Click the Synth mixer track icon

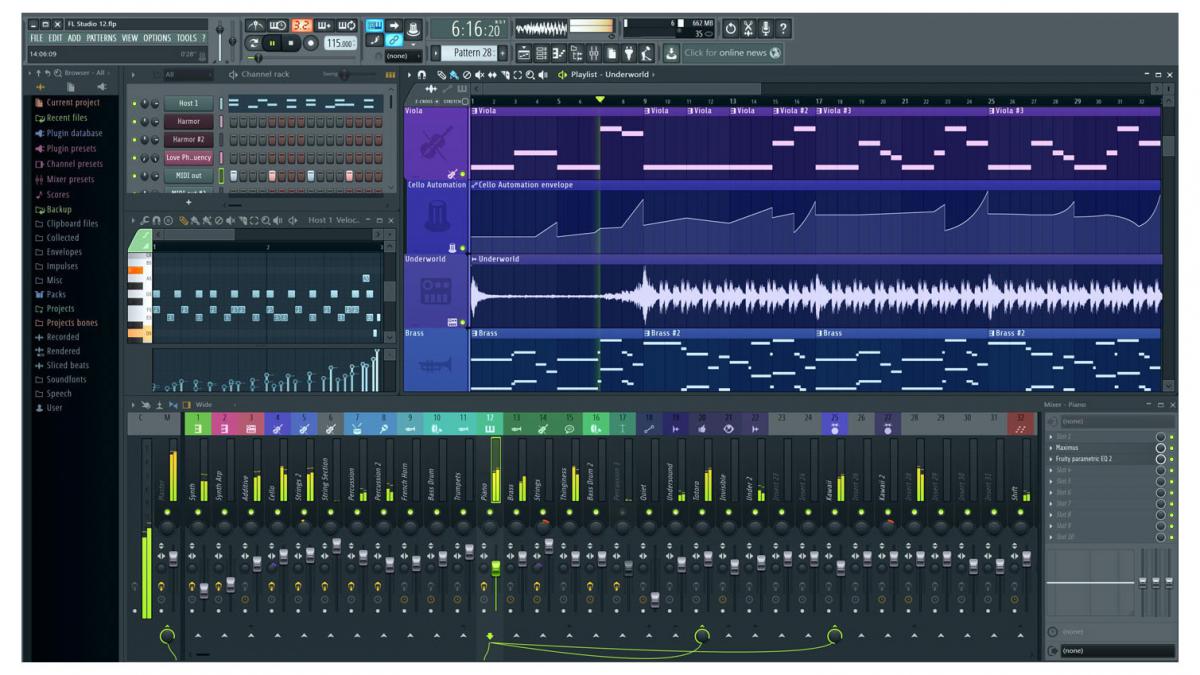198,429
